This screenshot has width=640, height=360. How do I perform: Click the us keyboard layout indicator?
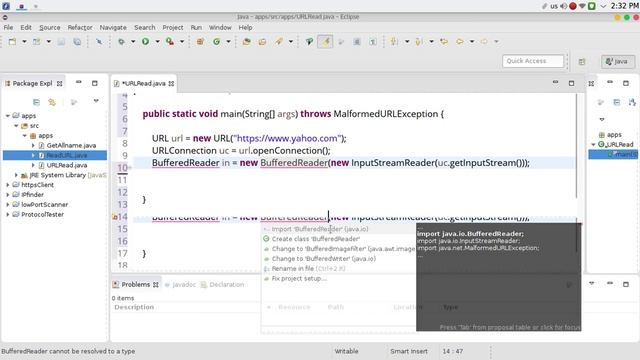554,6
